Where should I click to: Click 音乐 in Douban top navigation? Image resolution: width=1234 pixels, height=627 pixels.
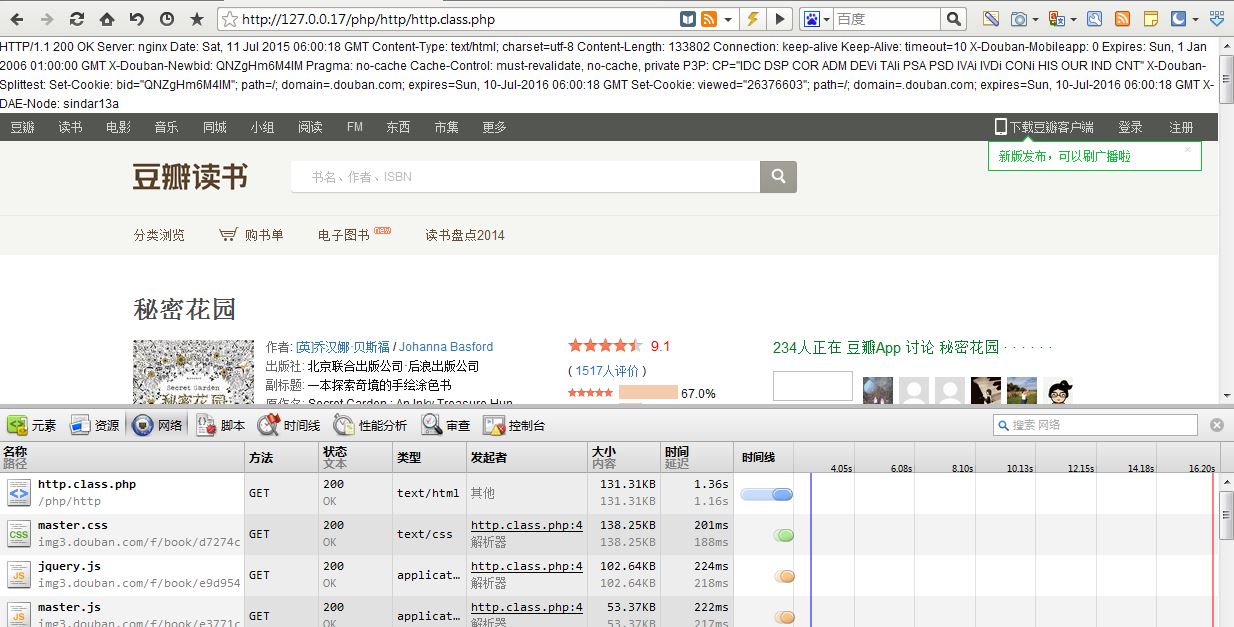click(x=166, y=127)
